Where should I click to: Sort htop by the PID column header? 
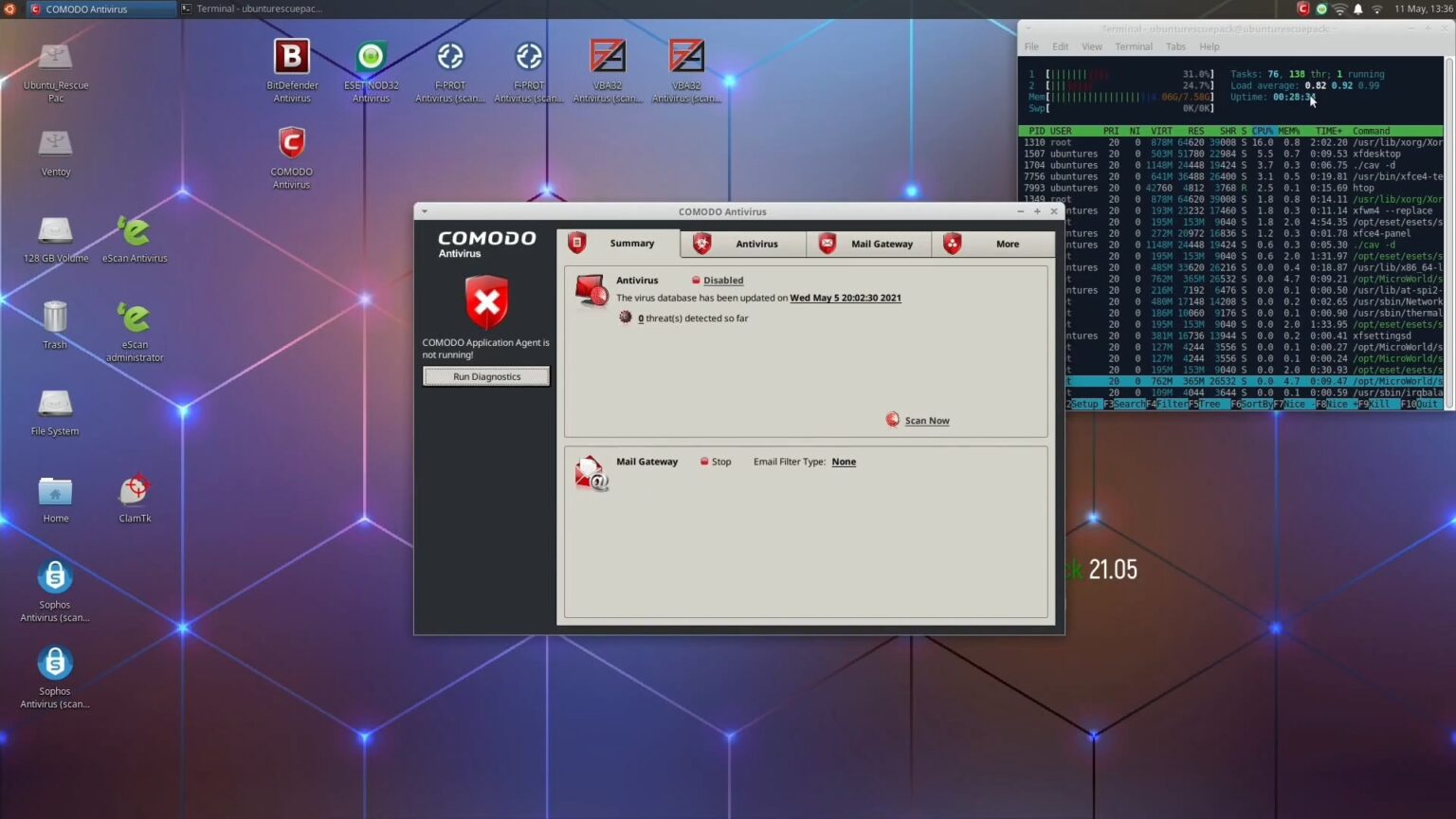1036,131
